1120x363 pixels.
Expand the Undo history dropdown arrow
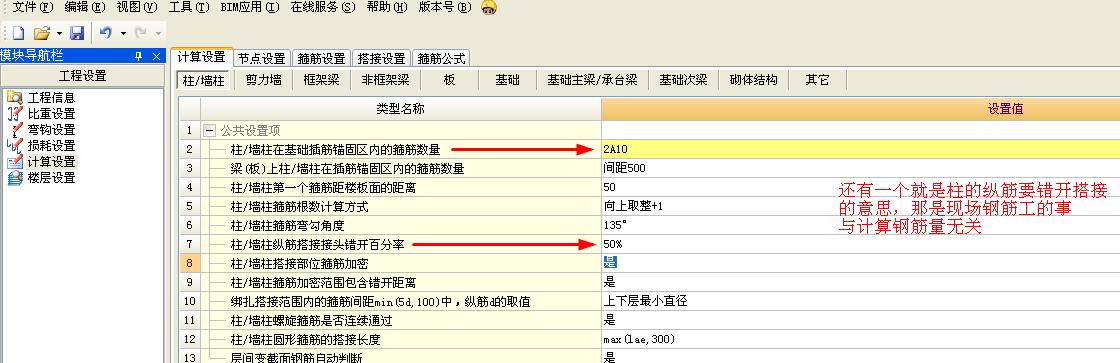click(123, 33)
